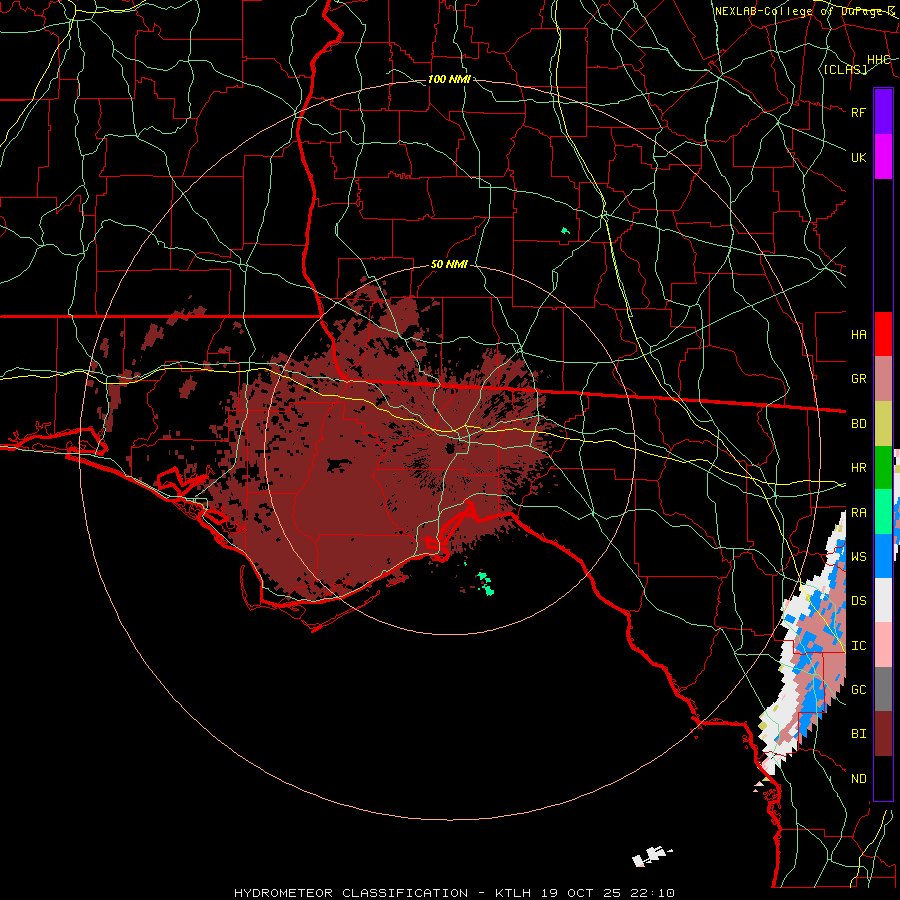Select the brown BI legend swatch

[x=883, y=734]
